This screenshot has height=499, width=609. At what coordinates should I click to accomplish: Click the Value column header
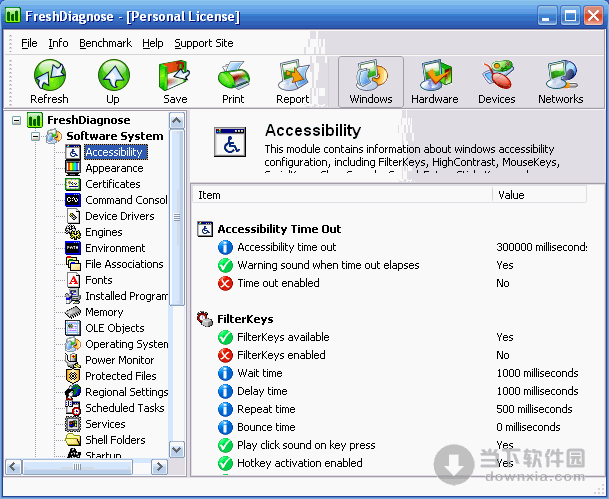[539, 195]
